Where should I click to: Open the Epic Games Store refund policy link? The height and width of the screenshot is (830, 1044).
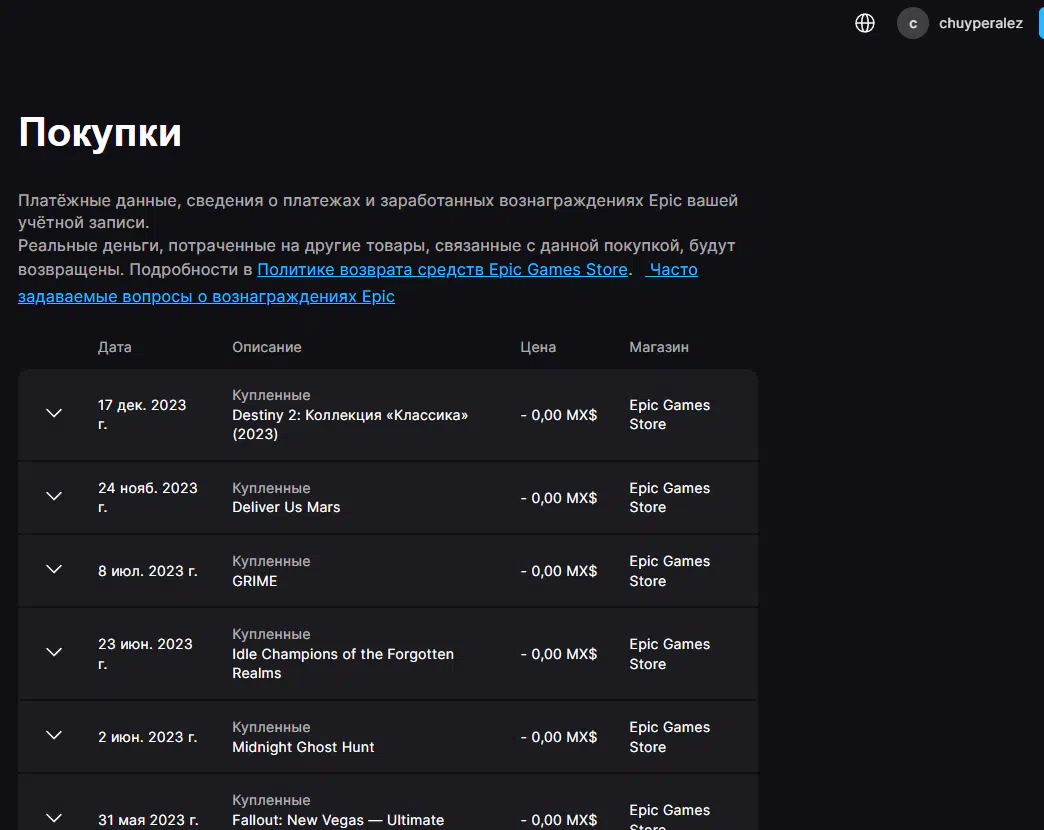click(x=442, y=270)
